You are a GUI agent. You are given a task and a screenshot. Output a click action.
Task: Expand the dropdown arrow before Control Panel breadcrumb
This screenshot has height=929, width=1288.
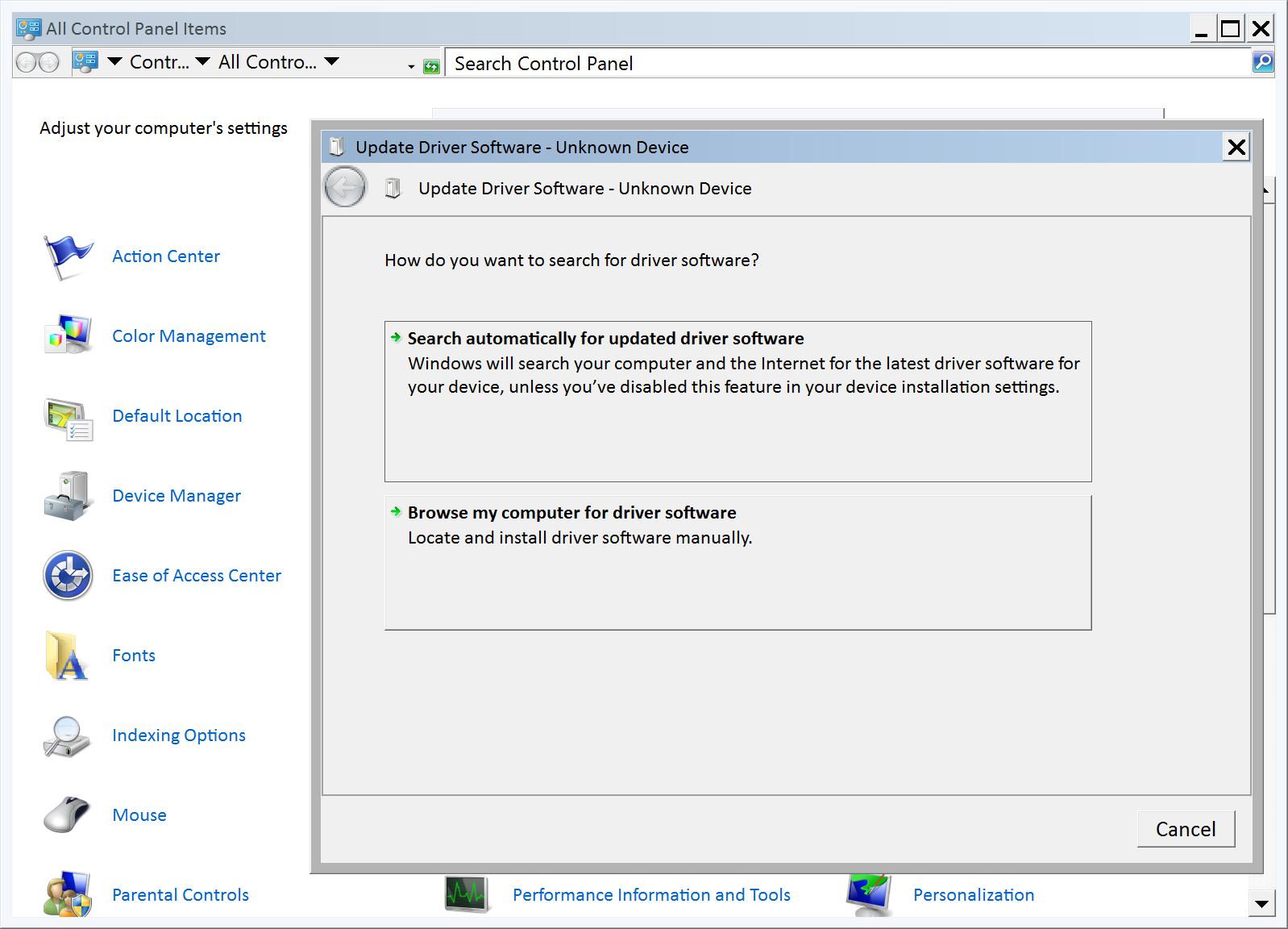pos(115,61)
